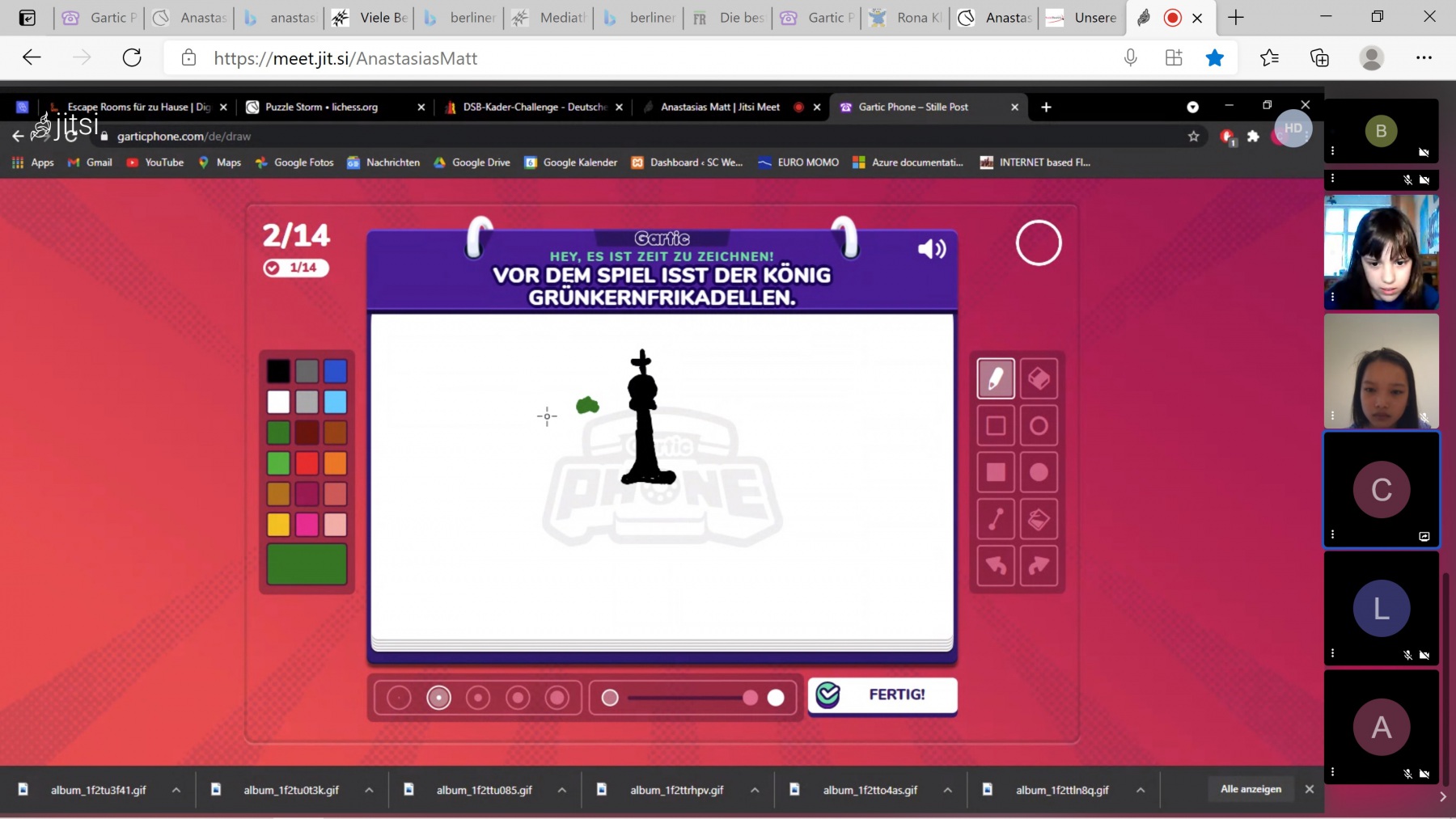Click the FERTIG! button

882,695
